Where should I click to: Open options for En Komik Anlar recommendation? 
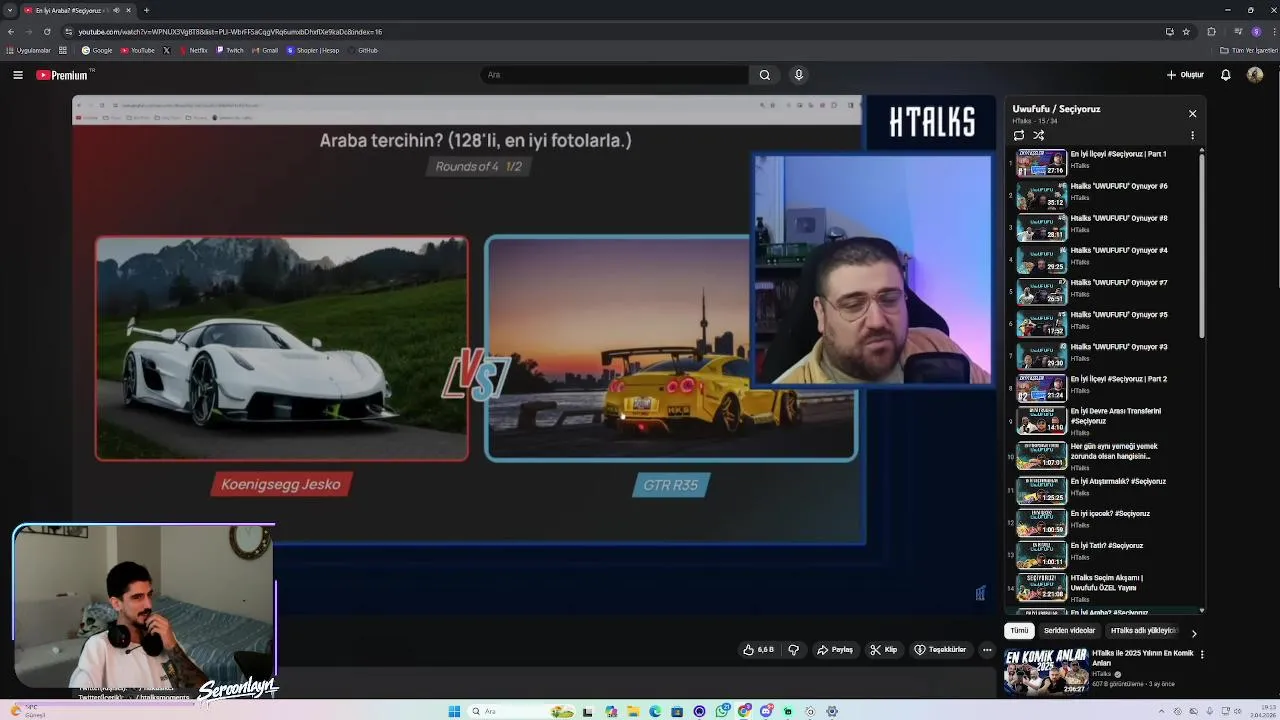[x=1202, y=654]
